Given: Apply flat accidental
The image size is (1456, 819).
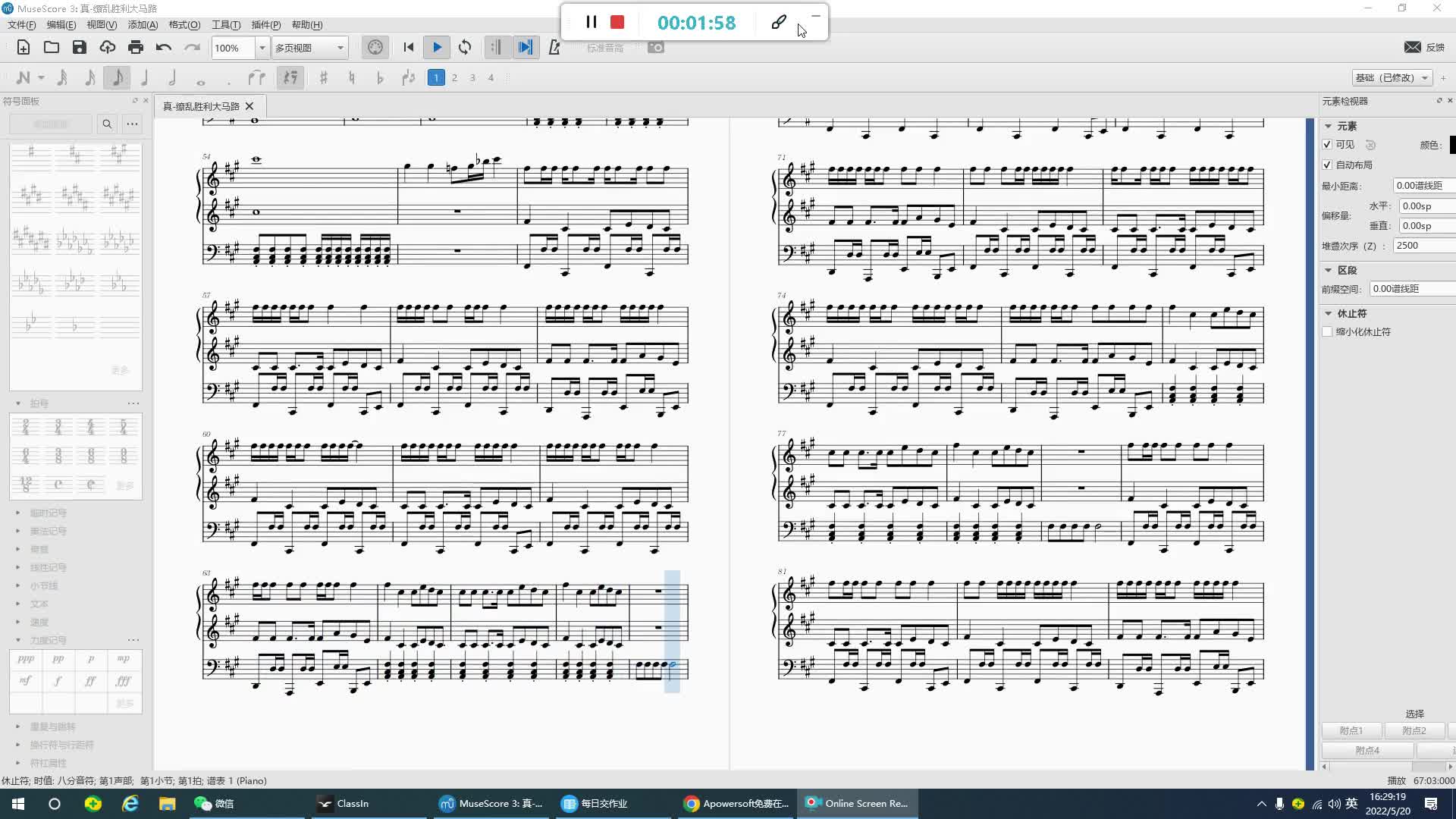Looking at the screenshot, I should (380, 77).
